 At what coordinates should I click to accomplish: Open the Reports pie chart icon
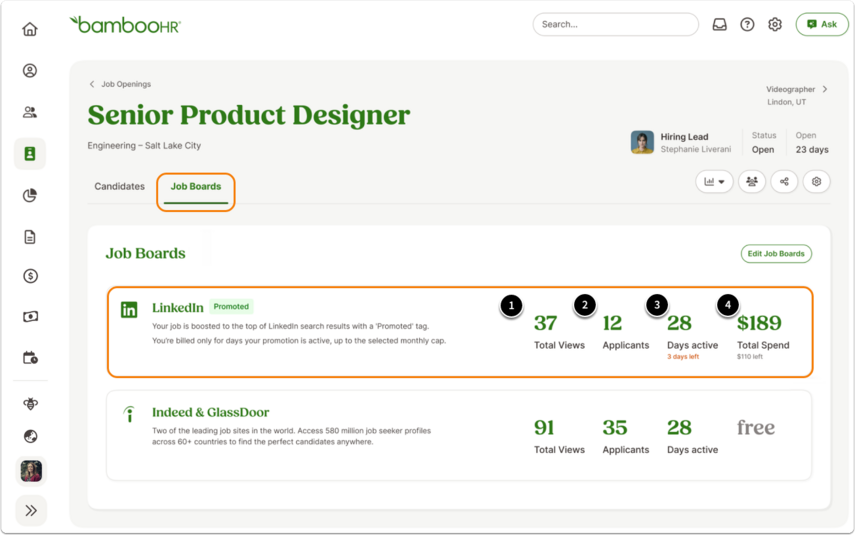[30, 195]
